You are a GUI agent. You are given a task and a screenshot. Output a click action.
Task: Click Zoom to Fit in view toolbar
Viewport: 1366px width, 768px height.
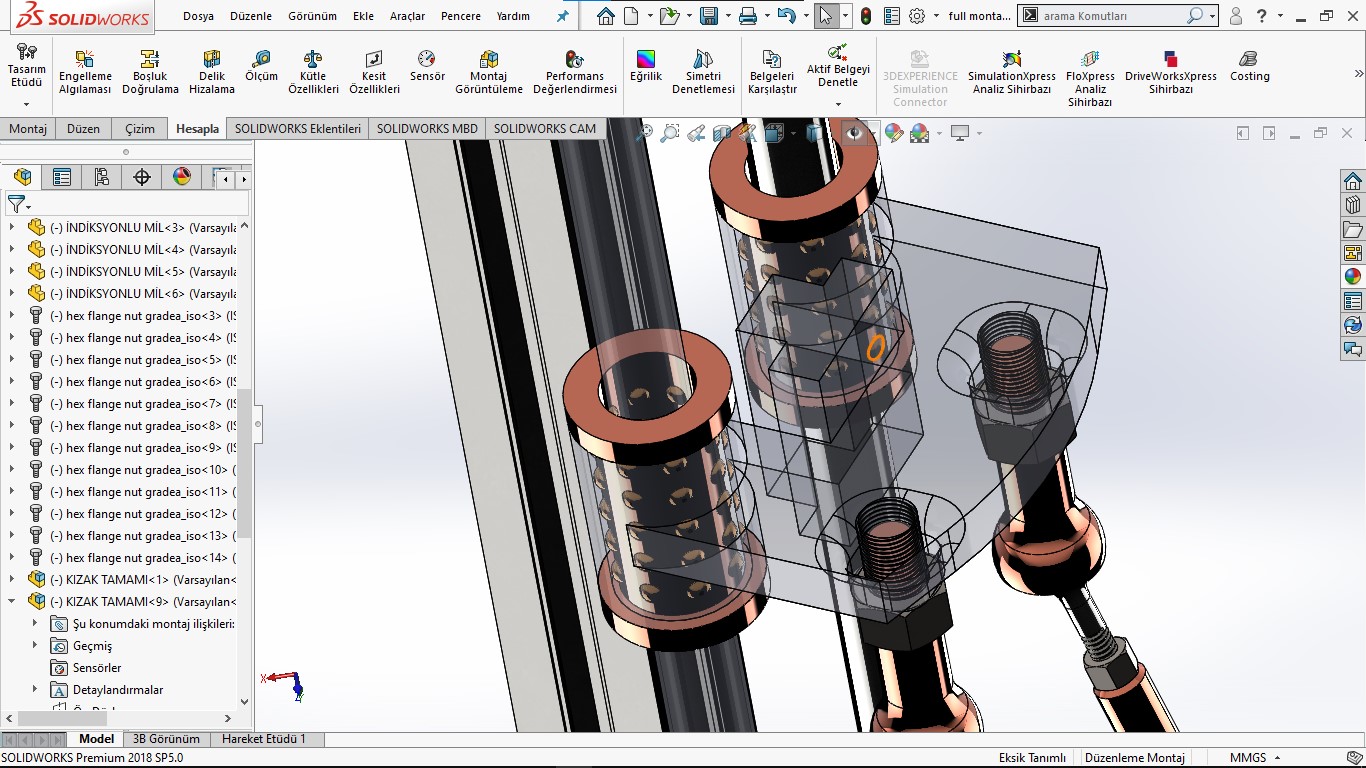pyautogui.click(x=645, y=133)
